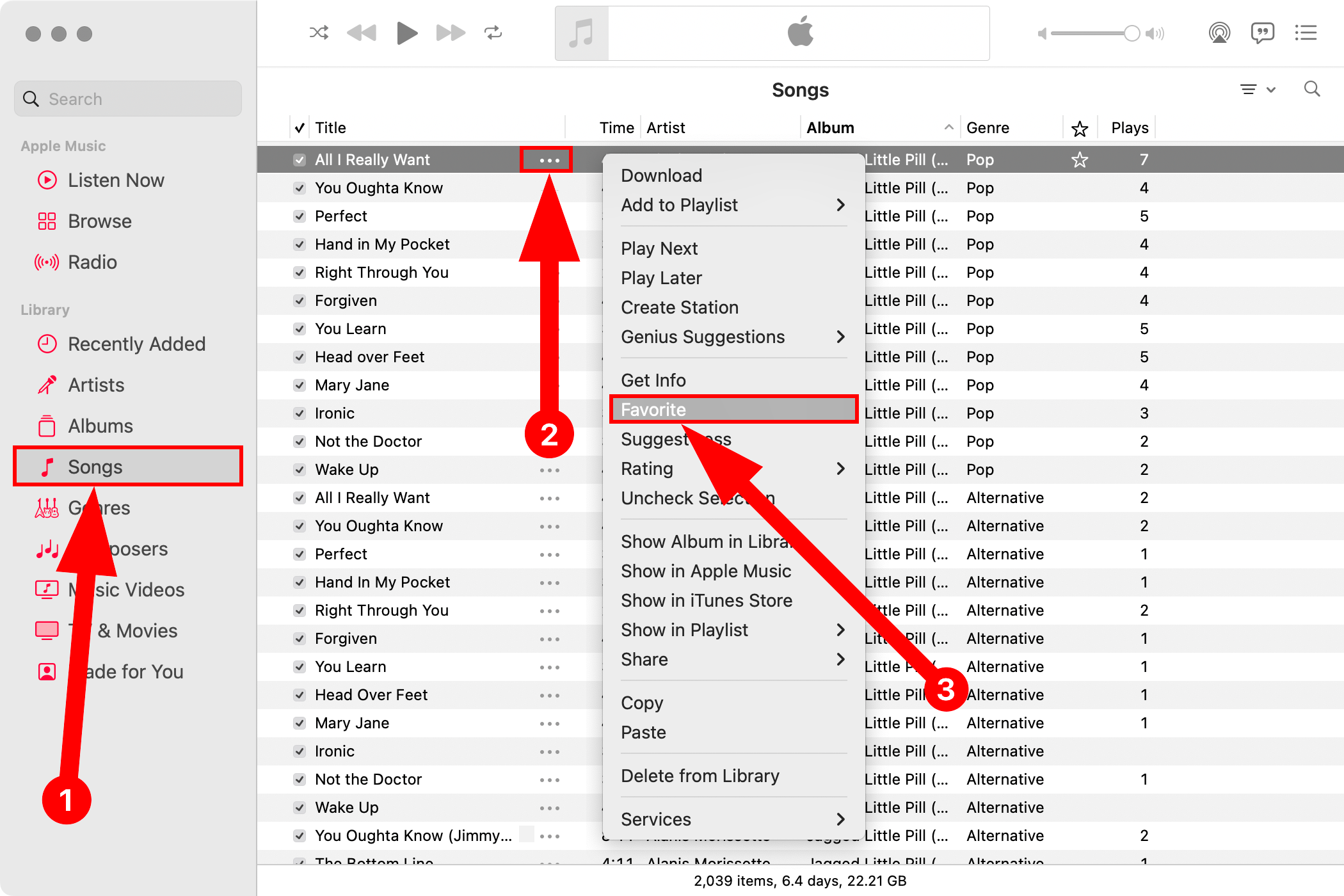The height and width of the screenshot is (896, 1344).
Task: Expand the Add to Playlist submenu
Action: tap(680, 205)
